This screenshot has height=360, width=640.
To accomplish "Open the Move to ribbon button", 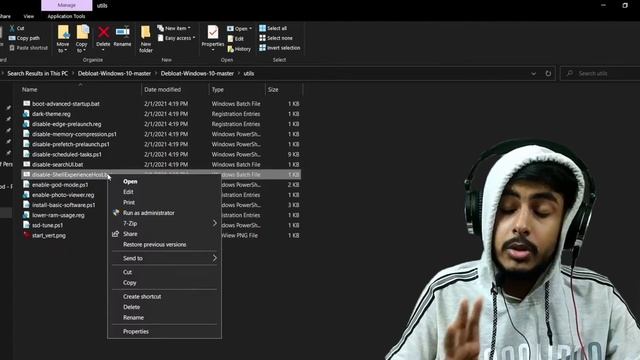I will (63, 38).
